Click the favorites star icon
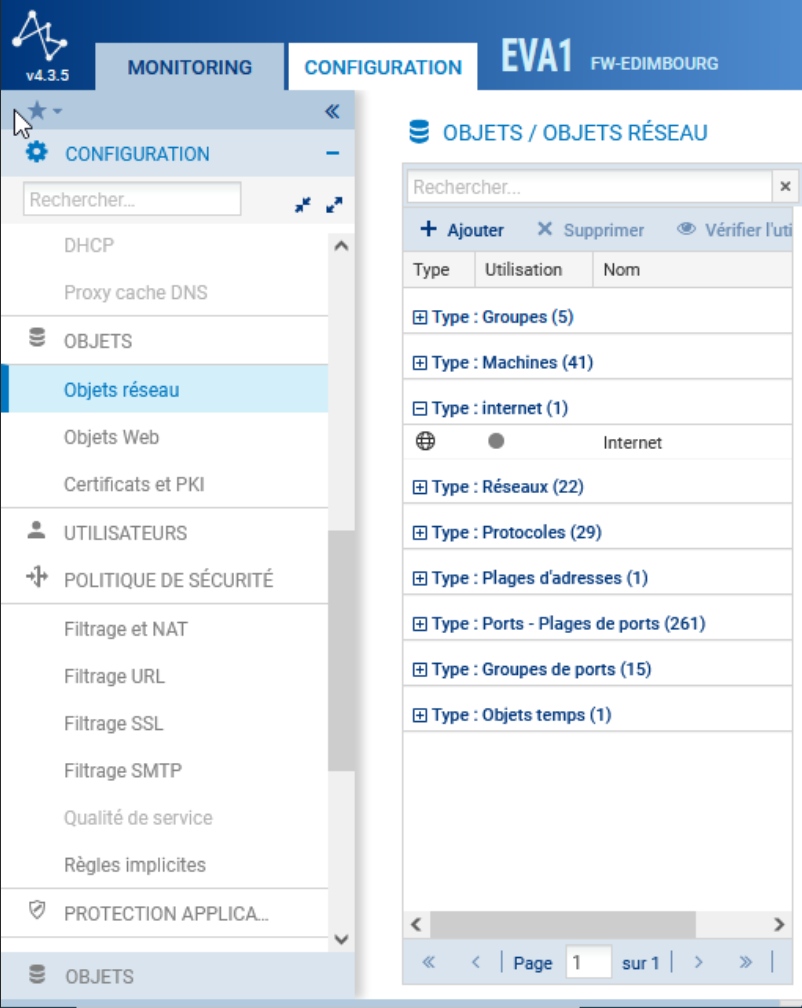This screenshot has width=802, height=1008. (x=37, y=110)
